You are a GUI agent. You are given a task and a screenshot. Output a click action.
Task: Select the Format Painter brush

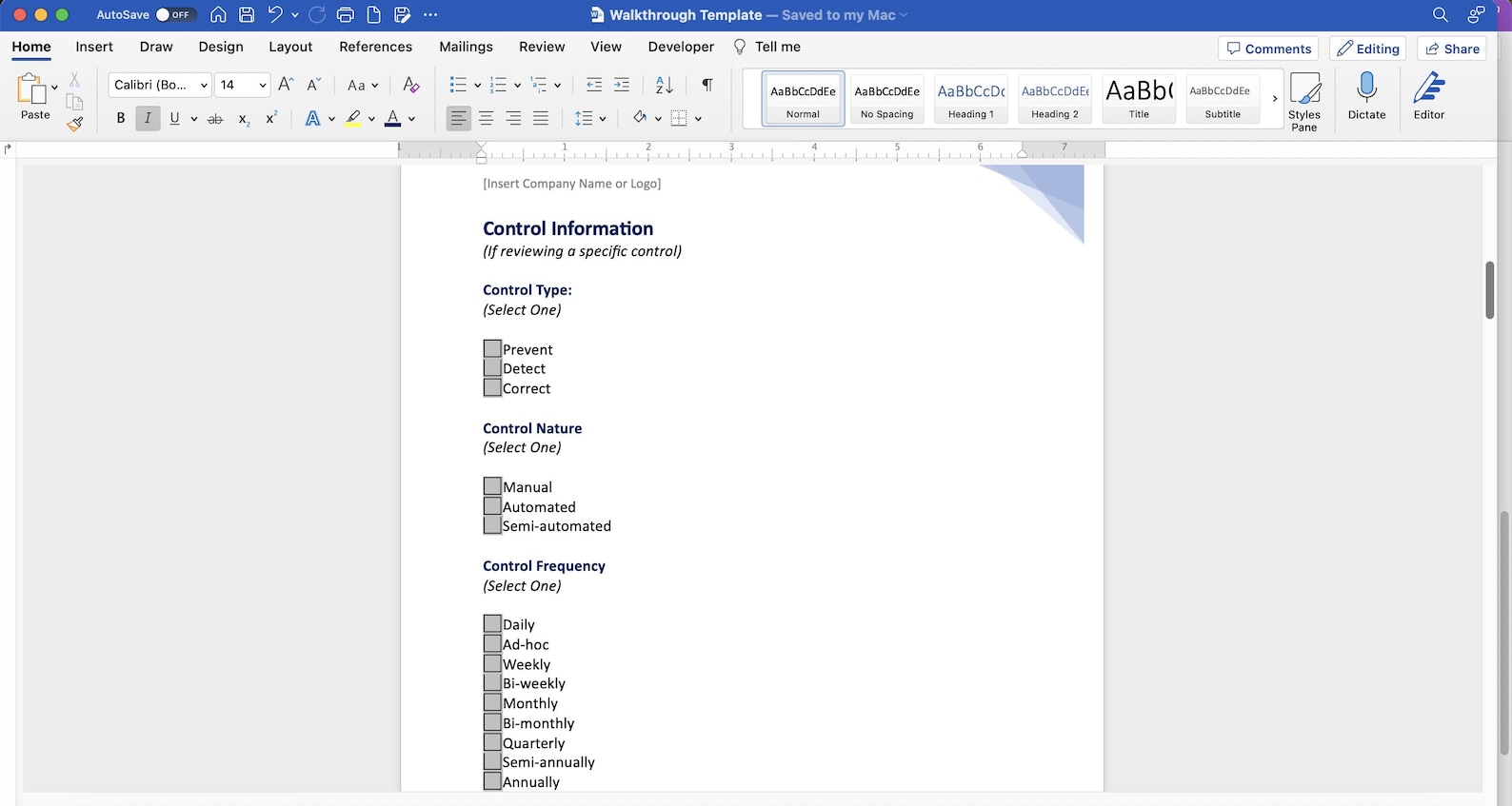(75, 124)
